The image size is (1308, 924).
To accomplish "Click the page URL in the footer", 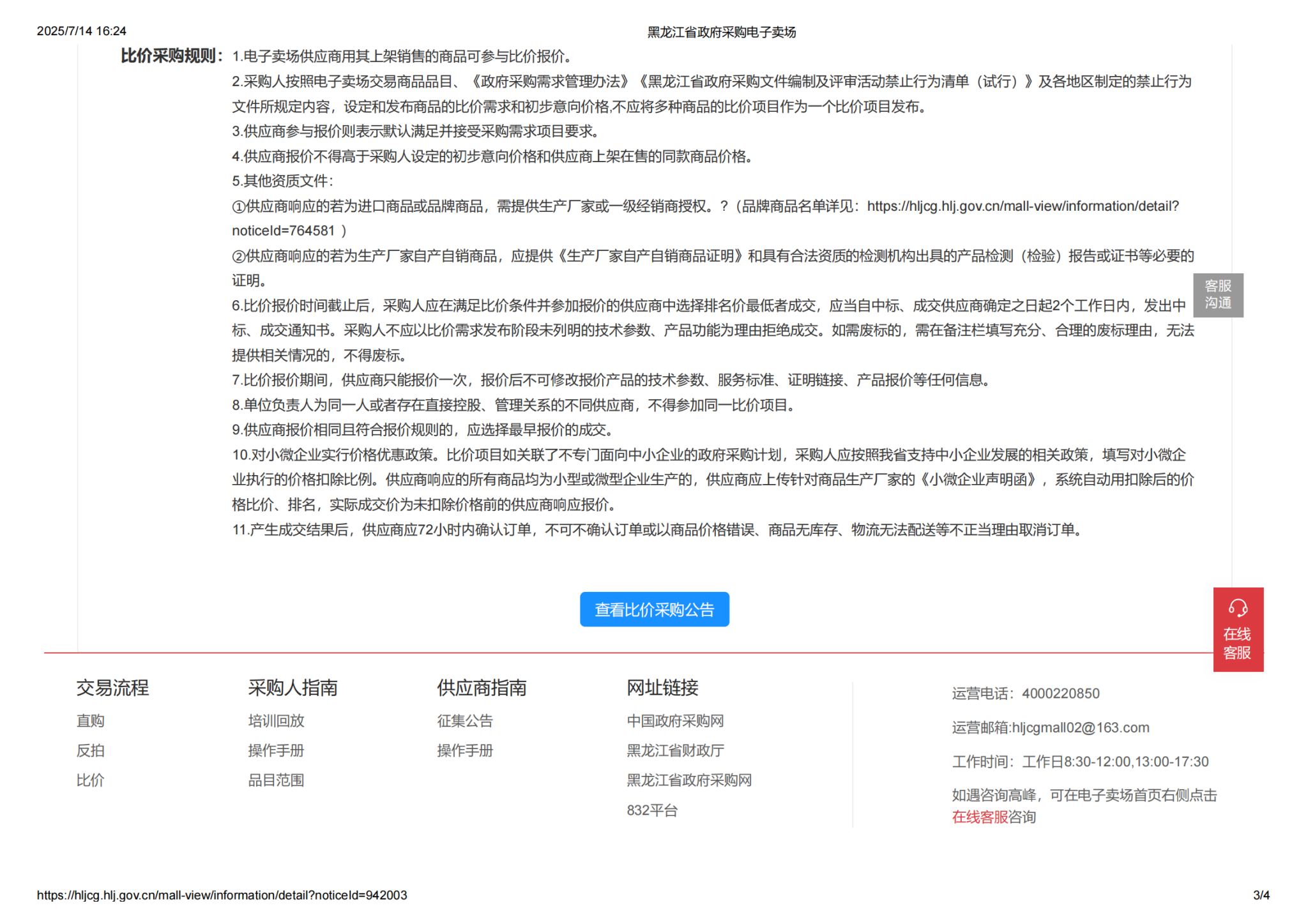I will pyautogui.click(x=222, y=895).
